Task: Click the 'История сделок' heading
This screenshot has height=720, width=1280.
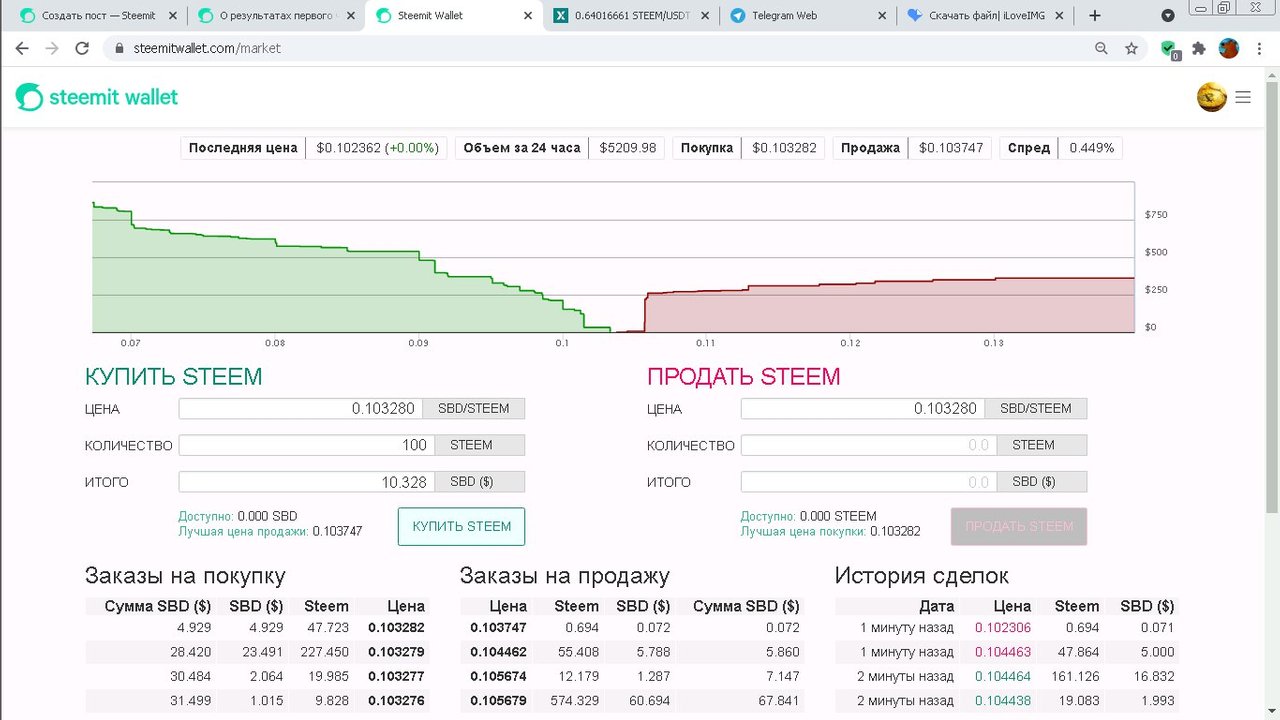Action: click(922, 576)
